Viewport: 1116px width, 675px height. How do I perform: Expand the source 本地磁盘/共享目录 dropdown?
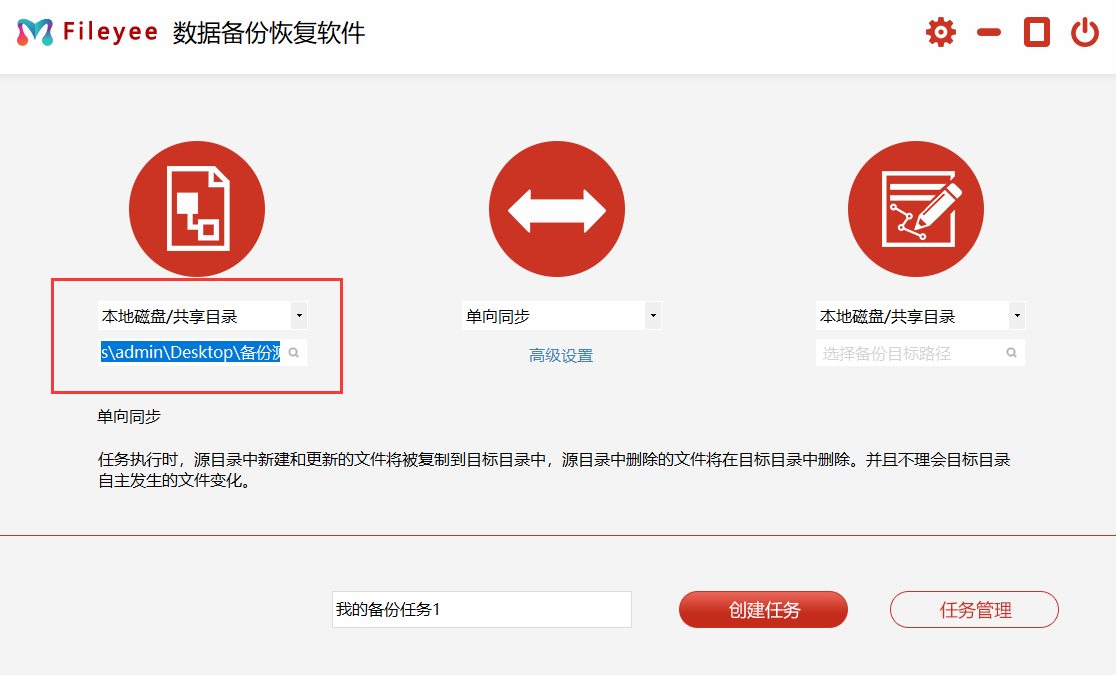[x=298, y=316]
